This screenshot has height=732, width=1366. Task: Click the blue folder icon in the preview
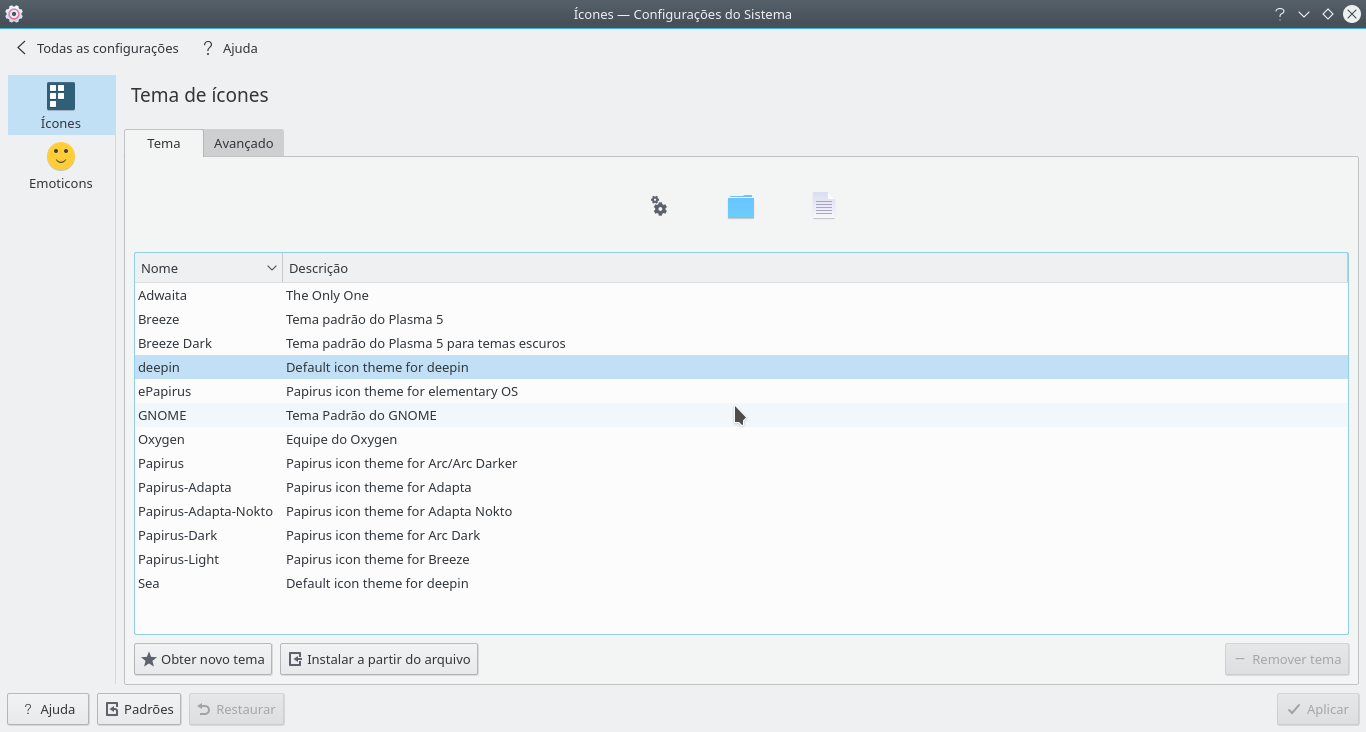740,206
